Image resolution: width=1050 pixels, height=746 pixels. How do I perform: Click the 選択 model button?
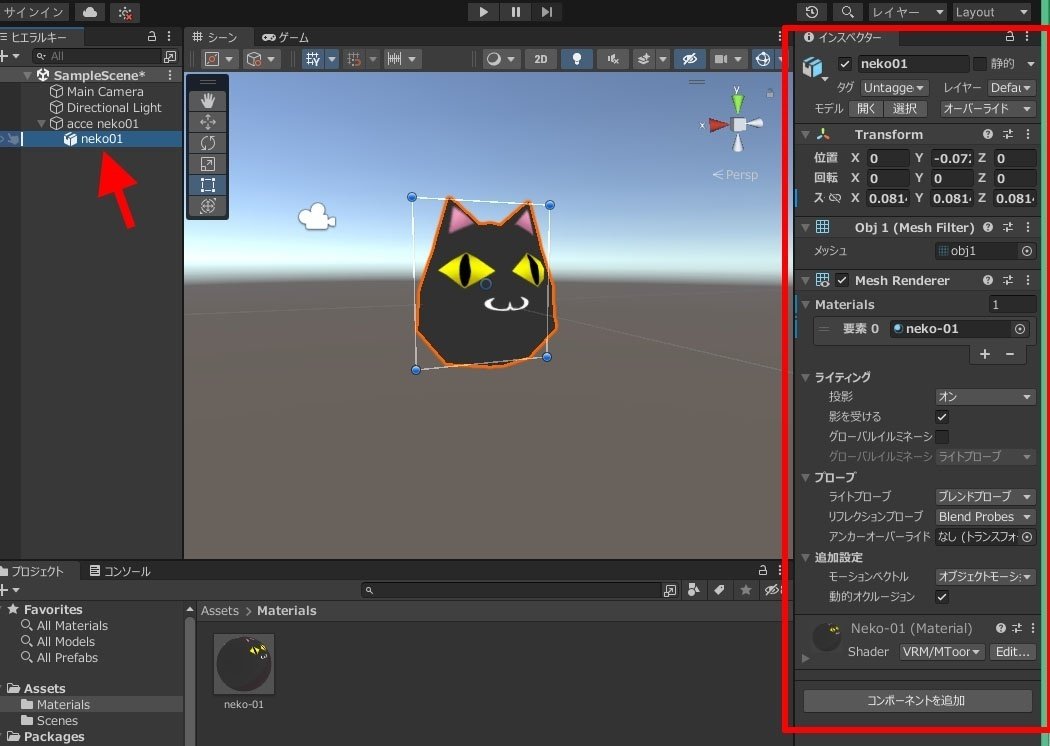point(905,108)
